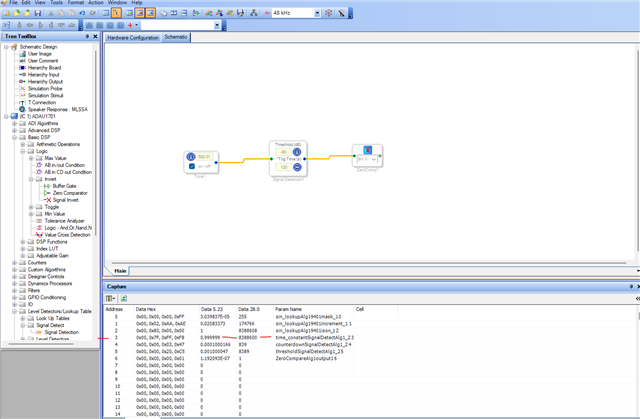Click the Copy icon in the toolbar
640x419 pixels.
pos(61,13)
